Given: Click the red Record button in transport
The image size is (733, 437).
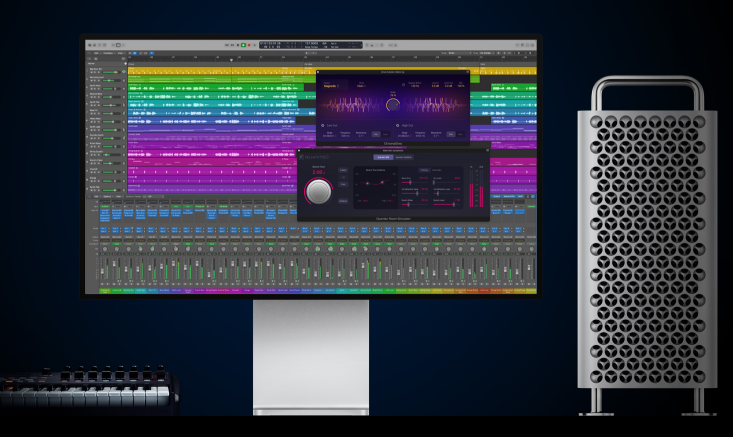Looking at the screenshot, I should (249, 45).
